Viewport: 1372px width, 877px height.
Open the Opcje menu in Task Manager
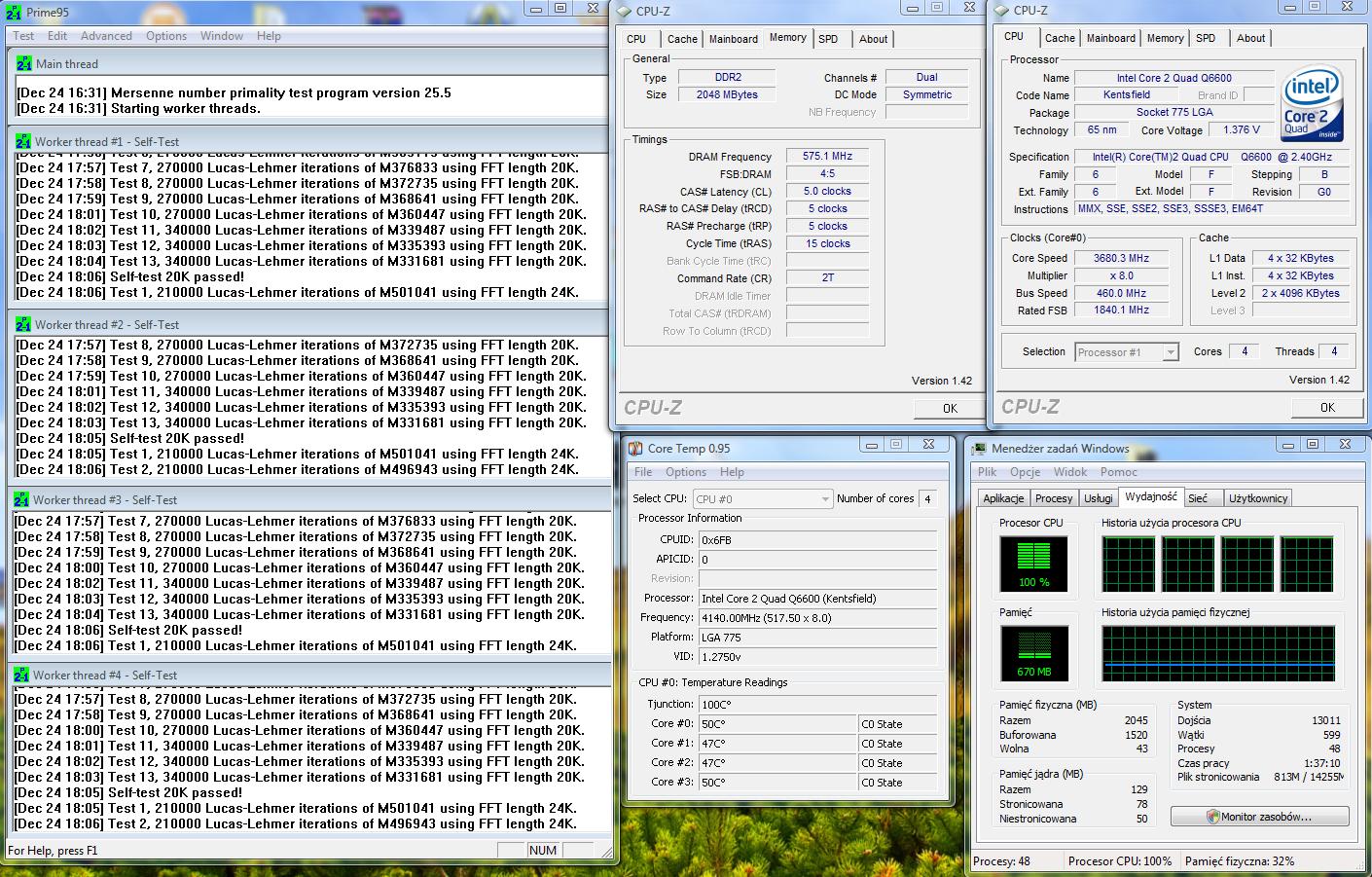click(1025, 472)
